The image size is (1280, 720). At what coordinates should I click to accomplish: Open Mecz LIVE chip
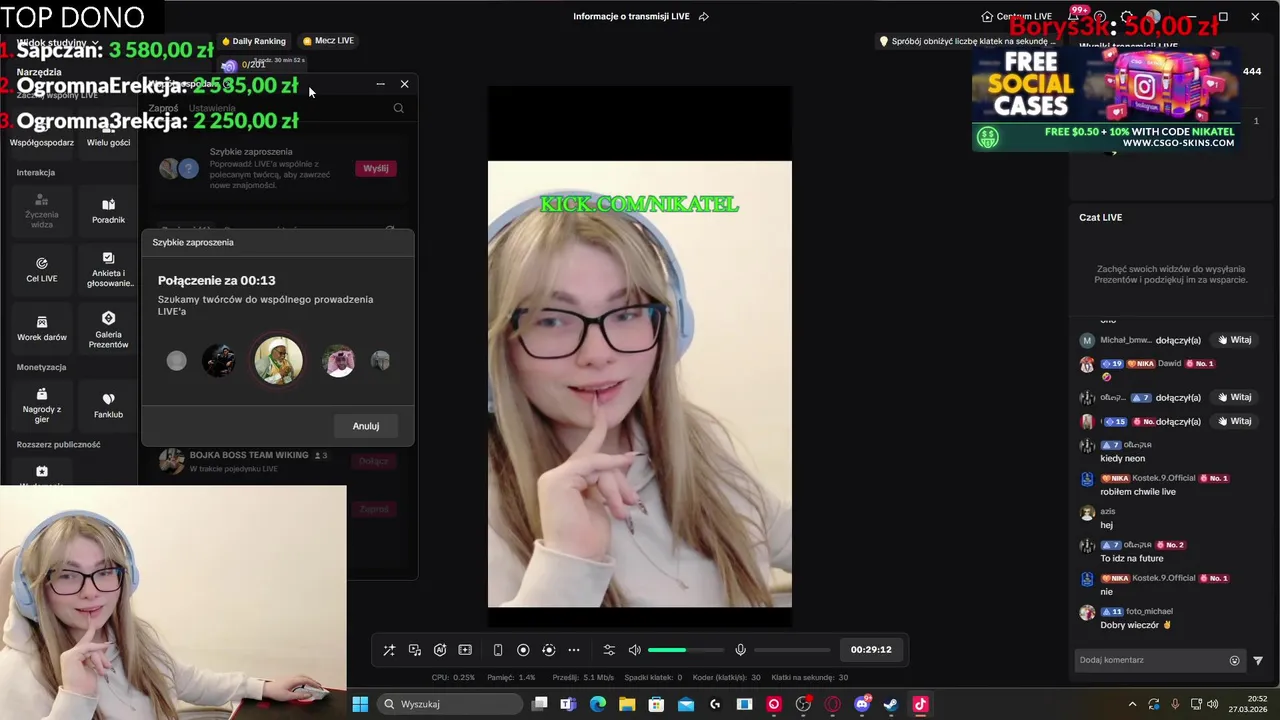click(328, 41)
